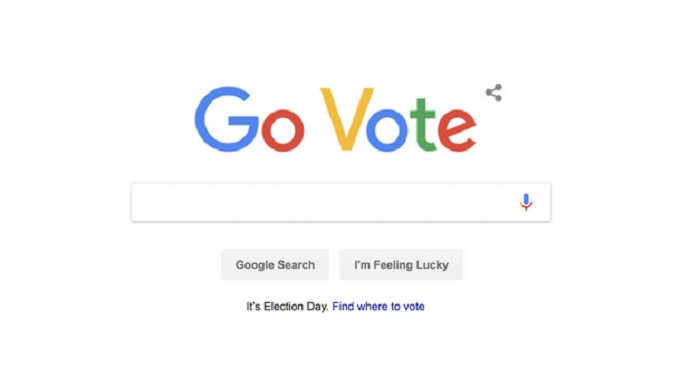The image size is (700, 387).
Task: Click the blue o in Vote
Action: pos(387,130)
